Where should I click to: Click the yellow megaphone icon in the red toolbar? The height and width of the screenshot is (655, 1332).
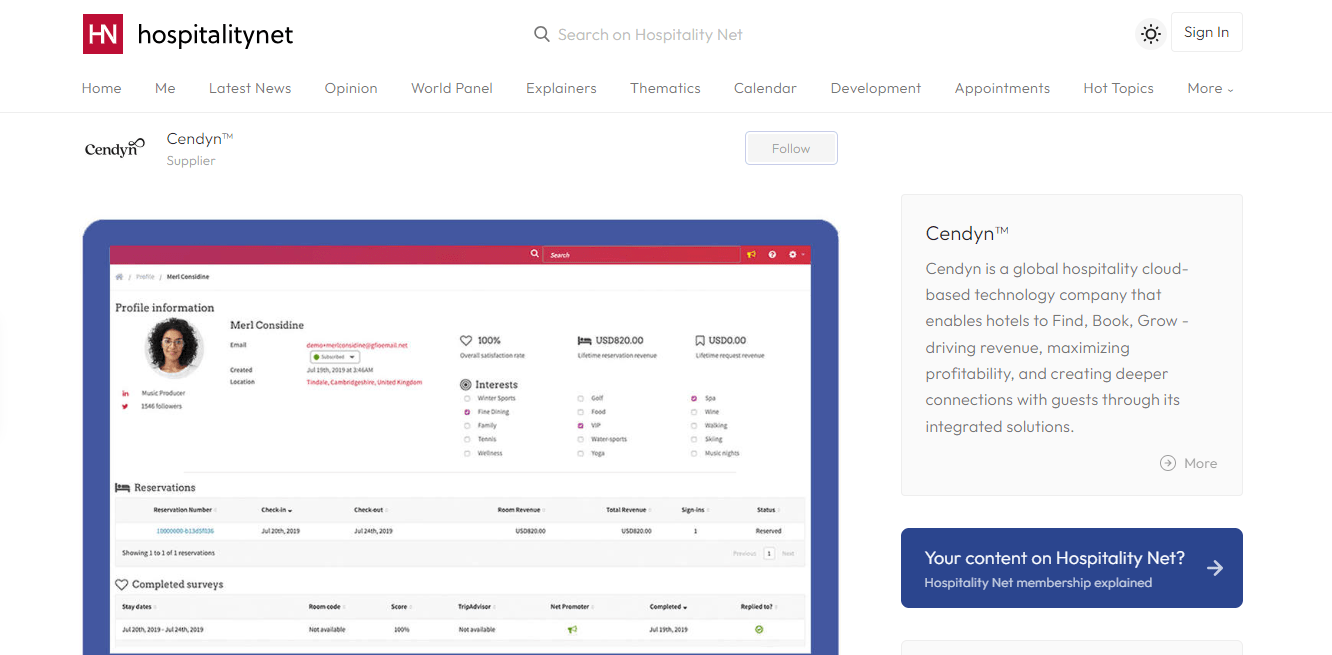(751, 254)
